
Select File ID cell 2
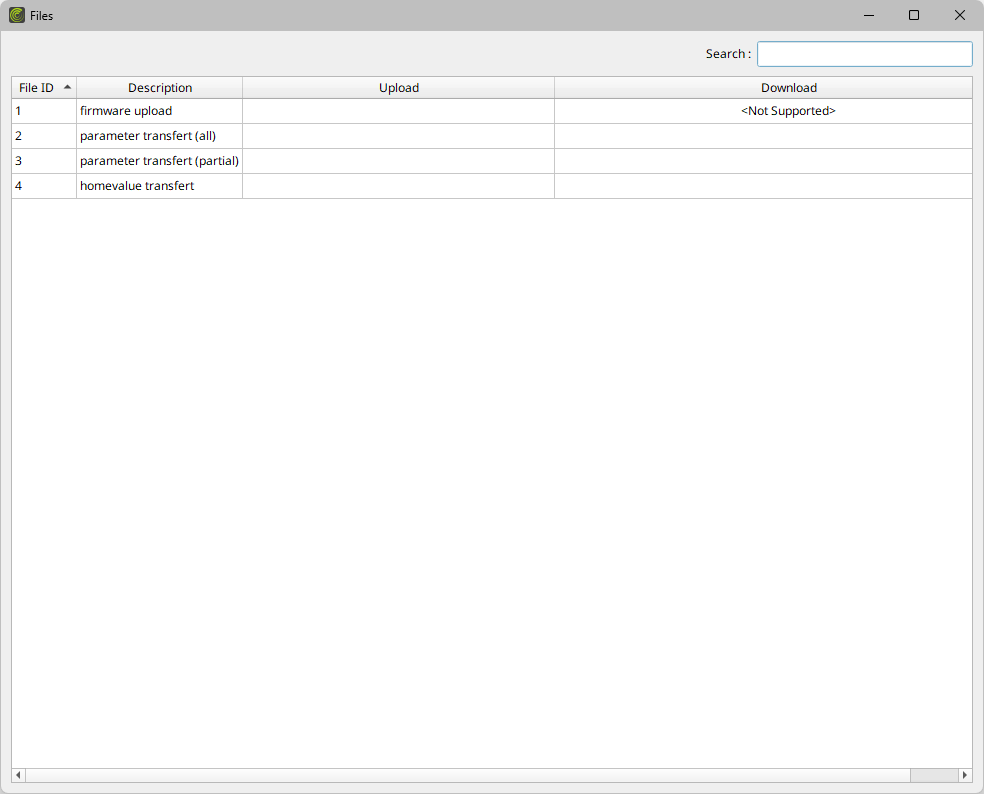(44, 136)
